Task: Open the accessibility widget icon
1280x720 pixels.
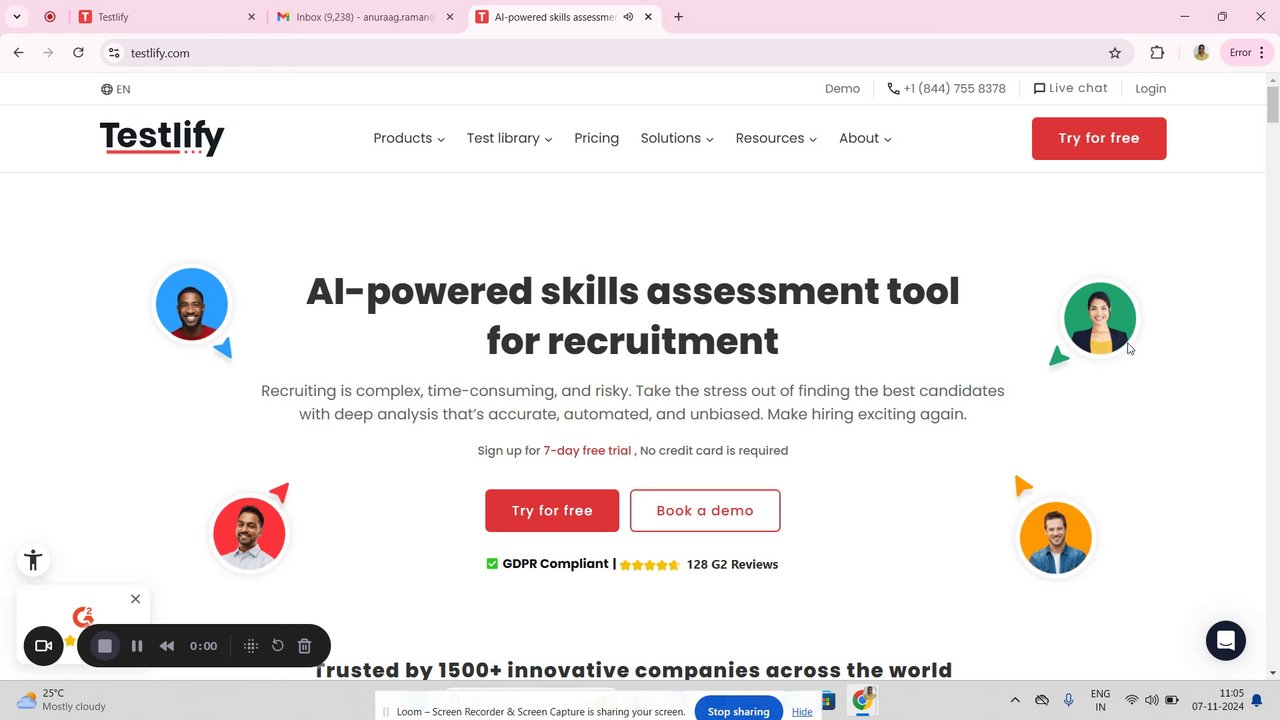Action: pyautogui.click(x=33, y=560)
